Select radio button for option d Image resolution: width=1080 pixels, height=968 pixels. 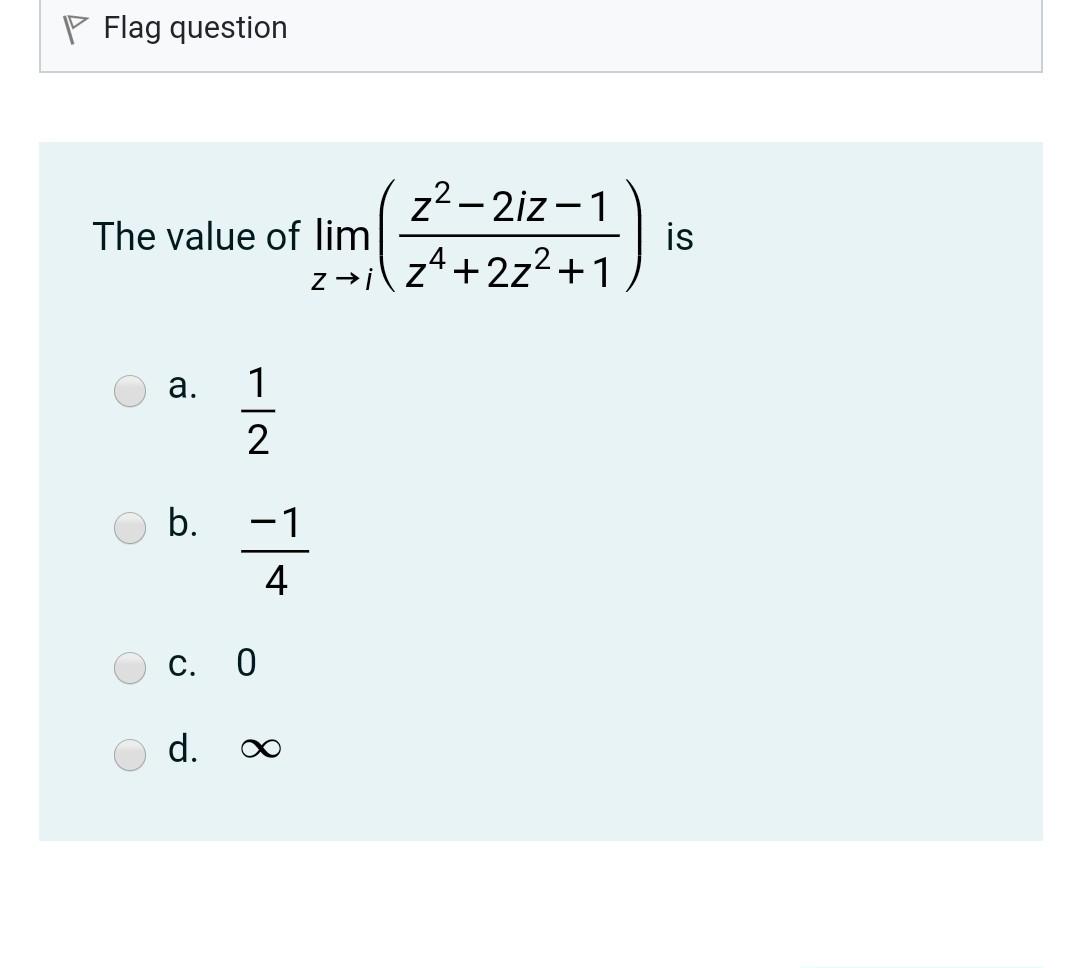pos(130,753)
